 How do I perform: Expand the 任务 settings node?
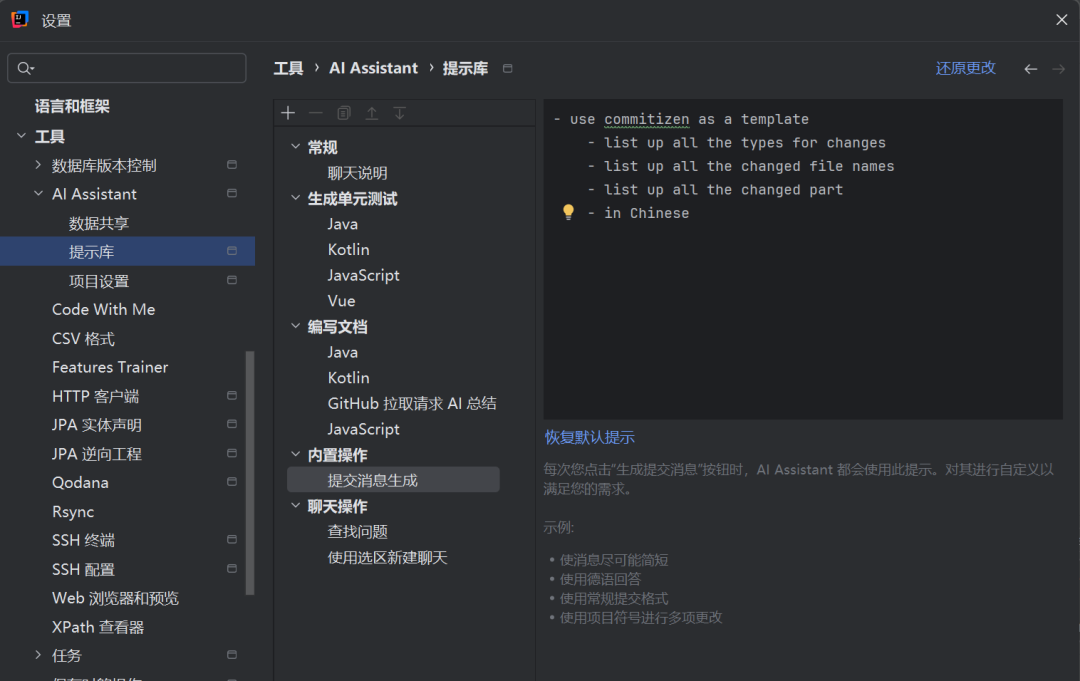click(x=38, y=655)
